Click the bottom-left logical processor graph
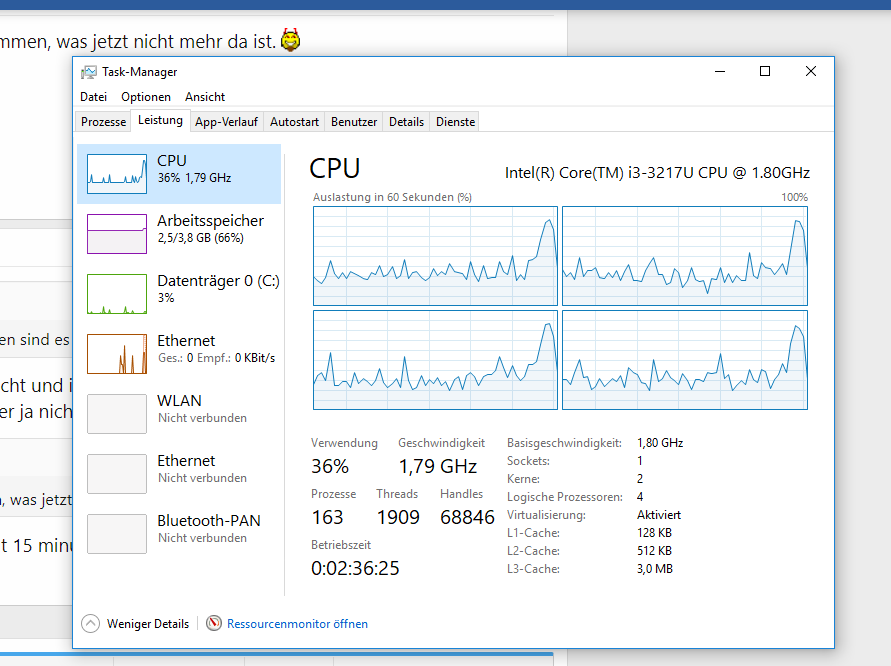 [435, 360]
